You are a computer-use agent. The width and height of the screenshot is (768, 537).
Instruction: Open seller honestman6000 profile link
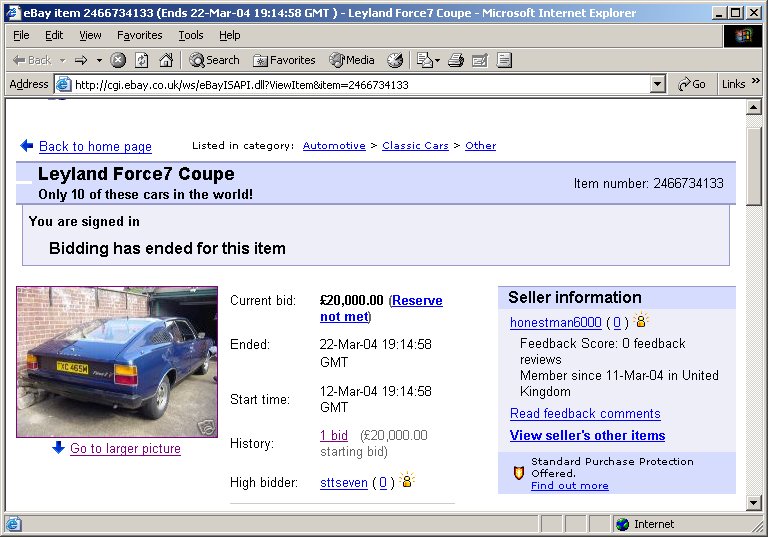[555, 322]
